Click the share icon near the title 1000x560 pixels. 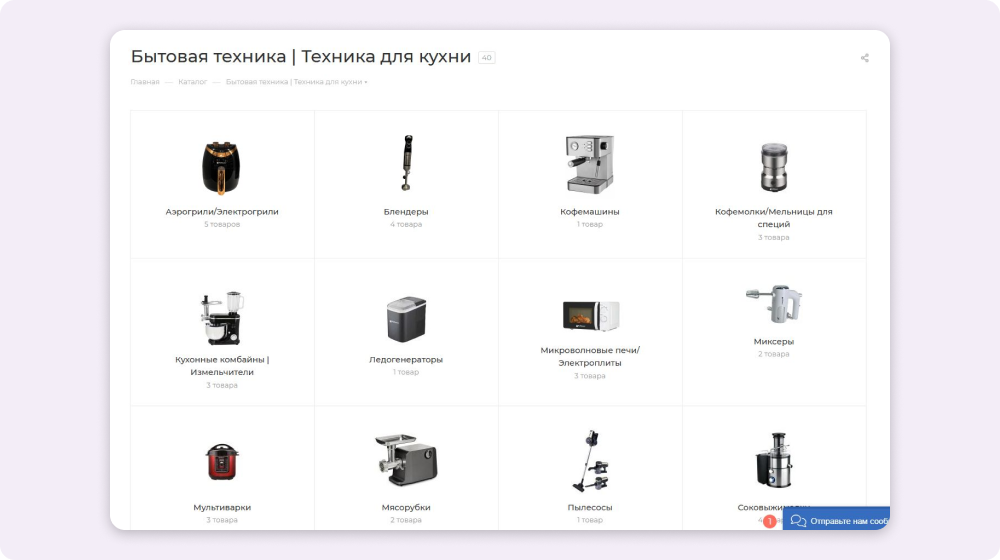pyautogui.click(x=864, y=58)
